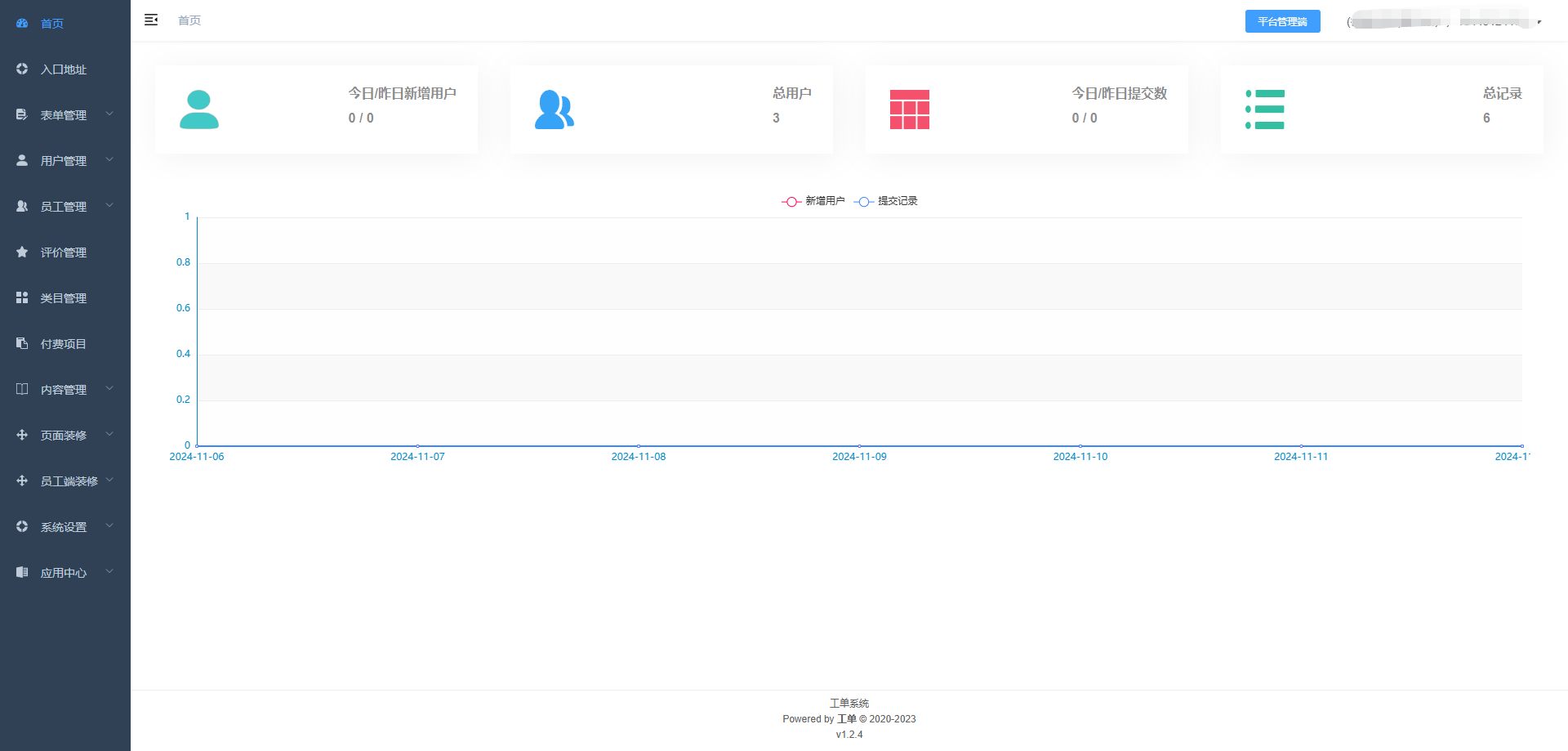Select 表单管理 menu label

coord(64,115)
